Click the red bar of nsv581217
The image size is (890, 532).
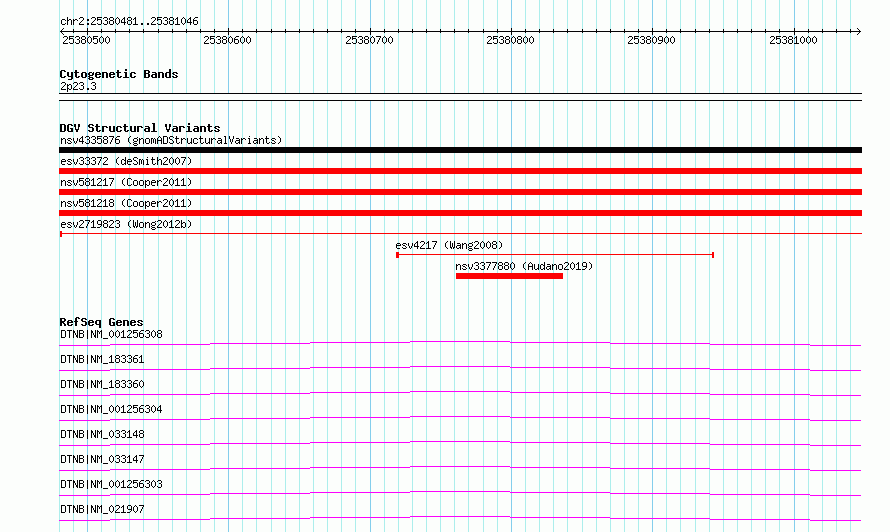(x=460, y=192)
